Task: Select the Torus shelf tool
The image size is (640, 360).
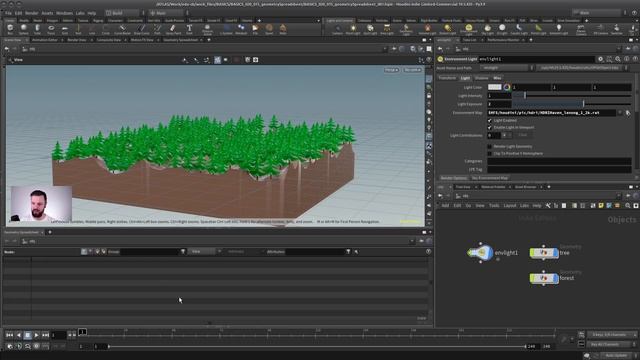Action: pyautogui.click(x=51, y=29)
